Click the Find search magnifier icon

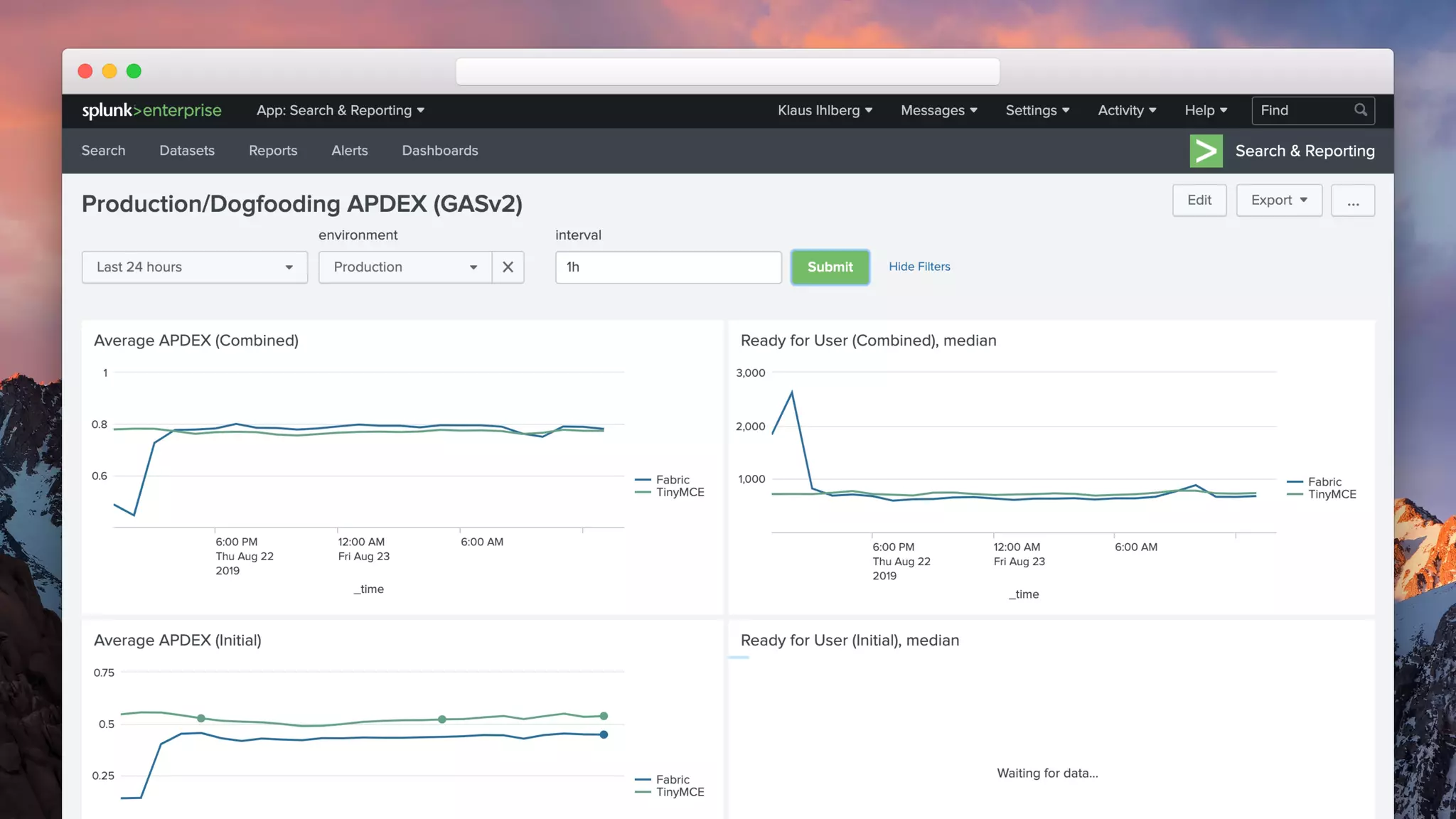pos(1360,110)
